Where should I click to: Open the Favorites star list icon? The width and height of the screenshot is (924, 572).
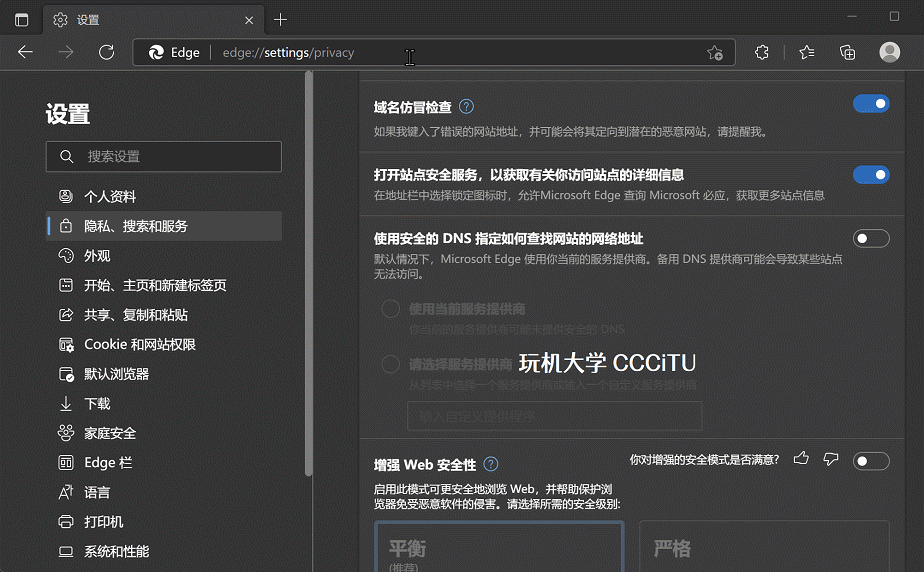(x=806, y=53)
